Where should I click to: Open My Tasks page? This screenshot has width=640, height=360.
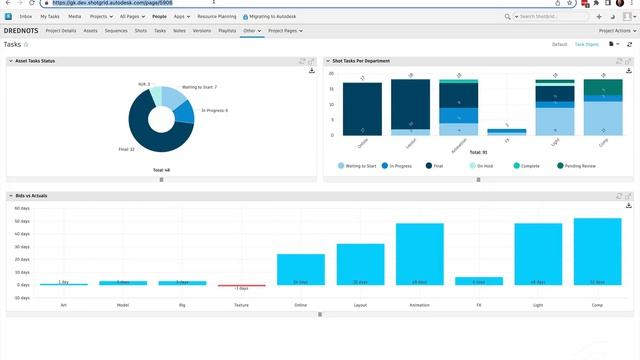[x=50, y=17]
